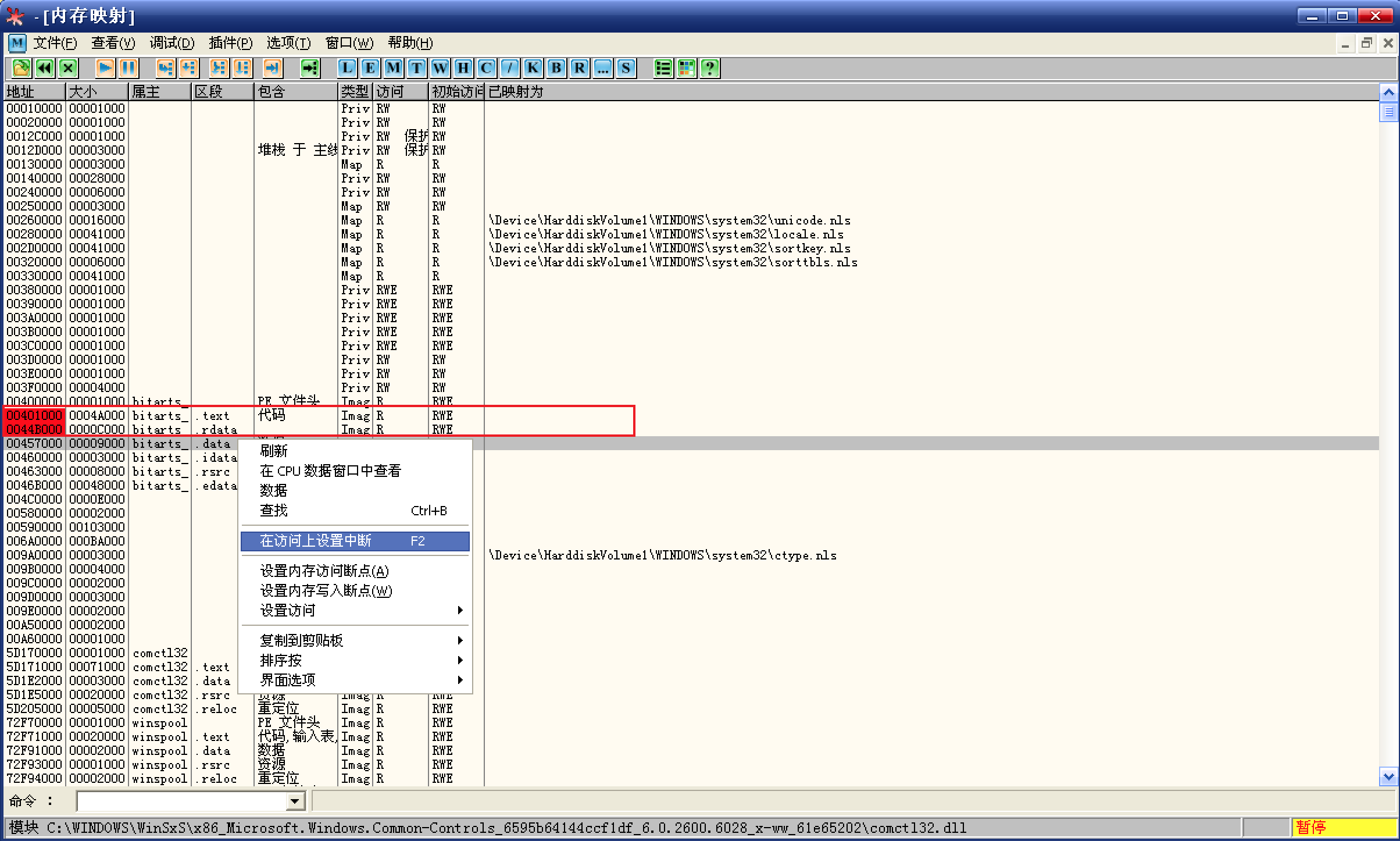Pause execution with the toolbar pause icon
The height and width of the screenshot is (841, 1400).
128,68
